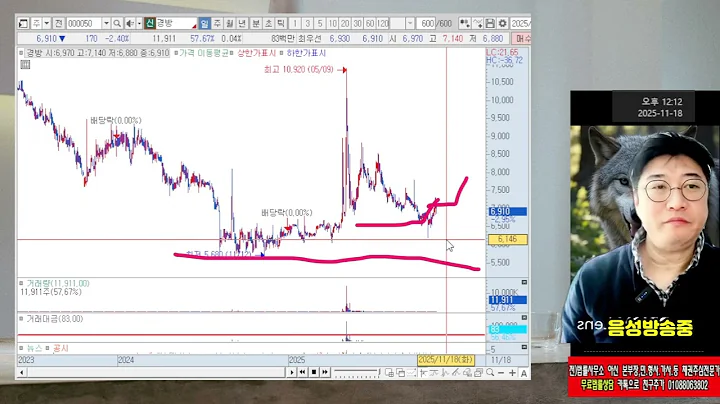Click the scroll left arrow on chart scrollbar
This screenshot has width=720, height=404.
[22, 372]
